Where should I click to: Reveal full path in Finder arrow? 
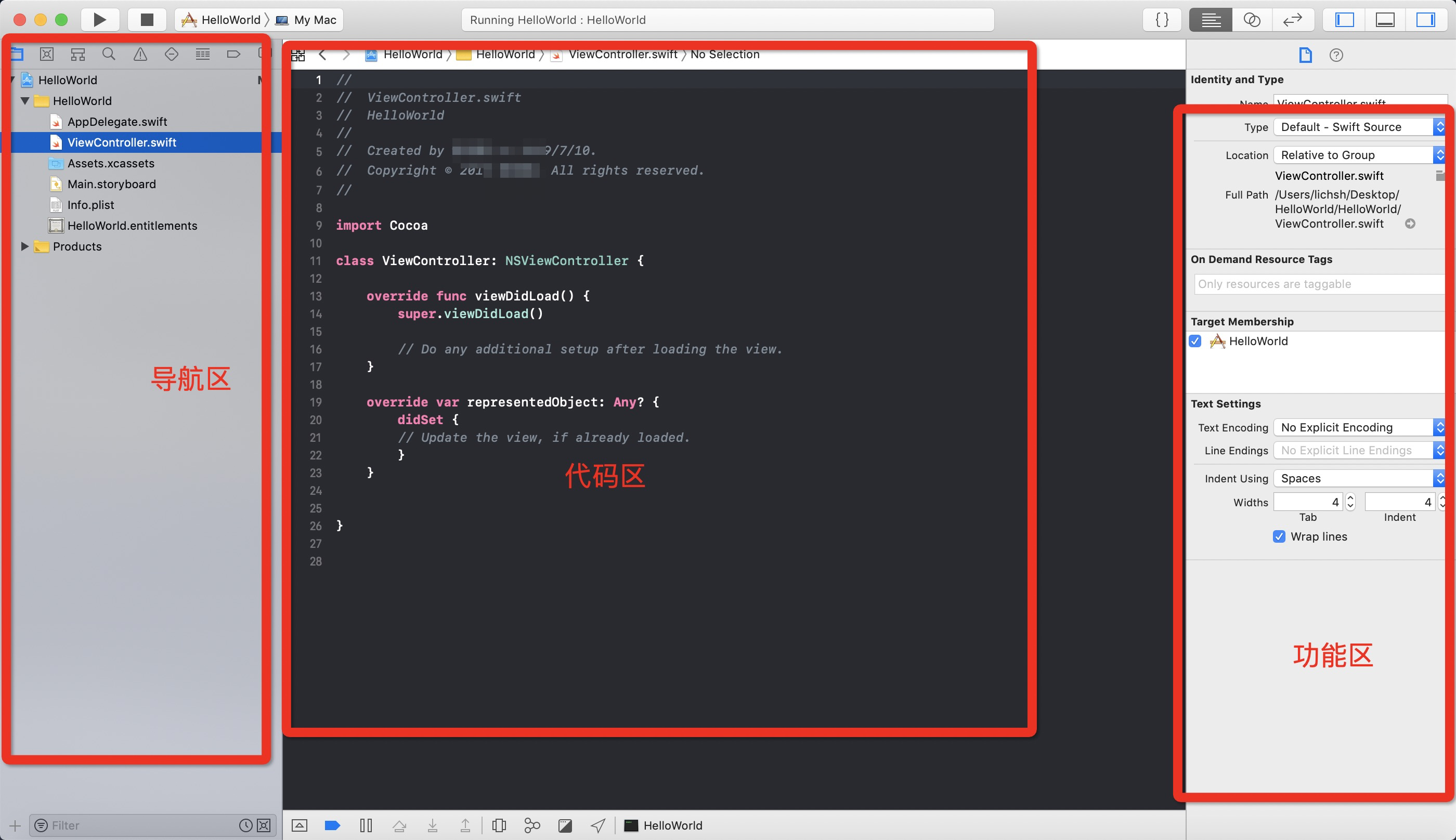(1410, 224)
